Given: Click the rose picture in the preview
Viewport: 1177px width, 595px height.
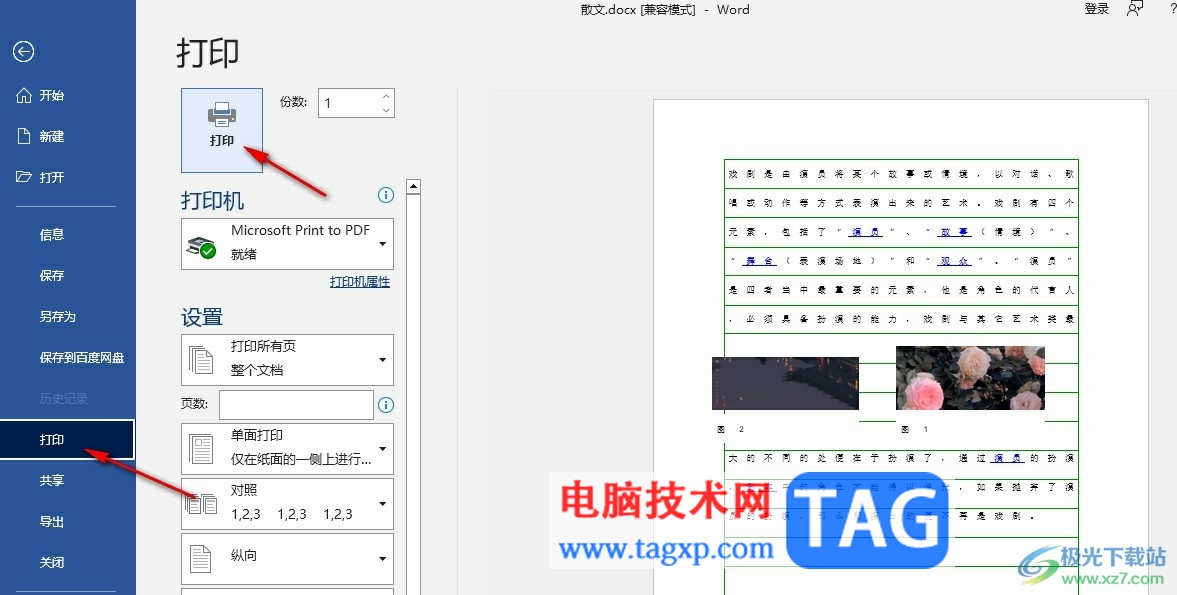Looking at the screenshot, I should tap(970, 378).
